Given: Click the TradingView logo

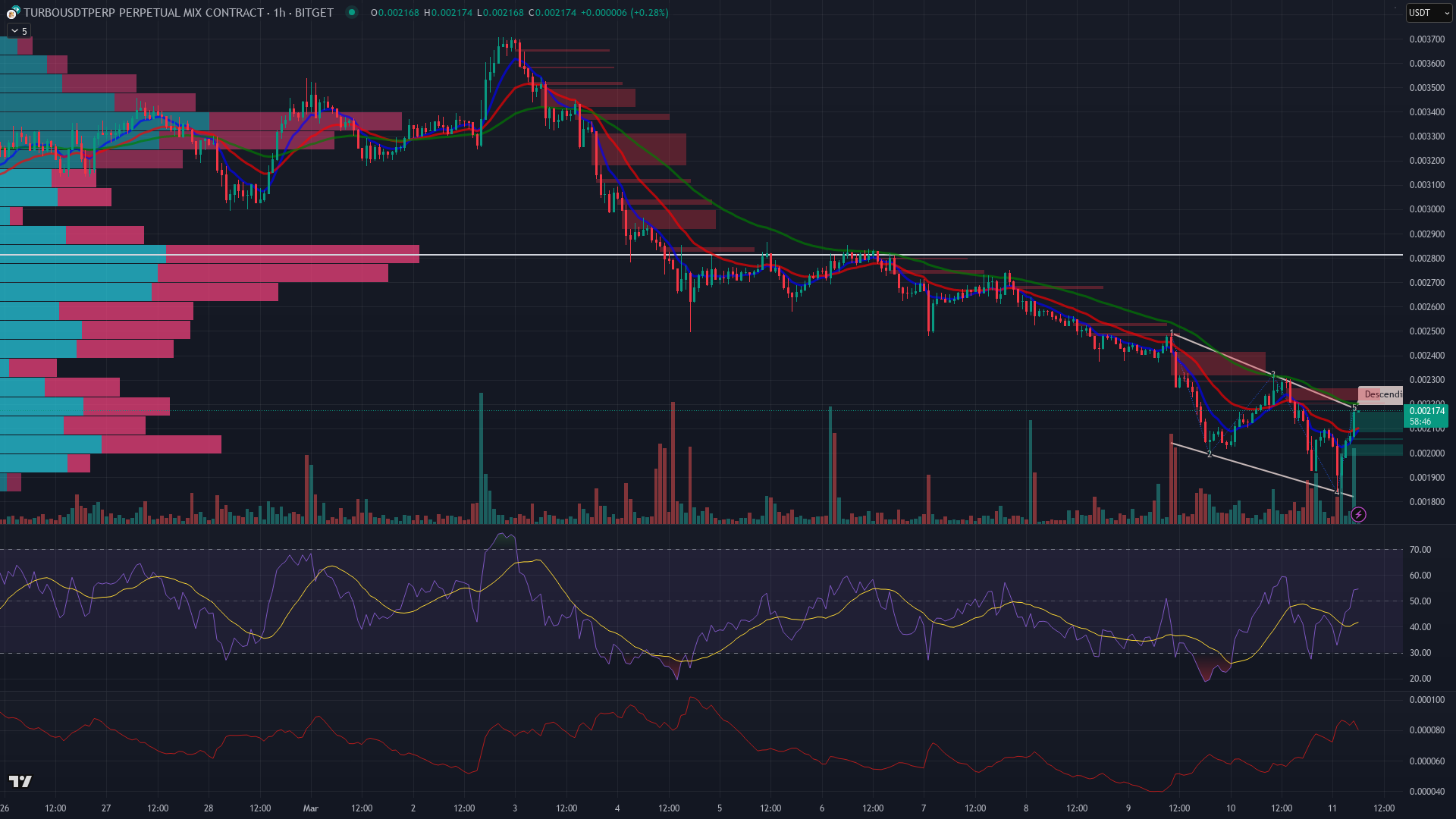Looking at the screenshot, I should (20, 782).
